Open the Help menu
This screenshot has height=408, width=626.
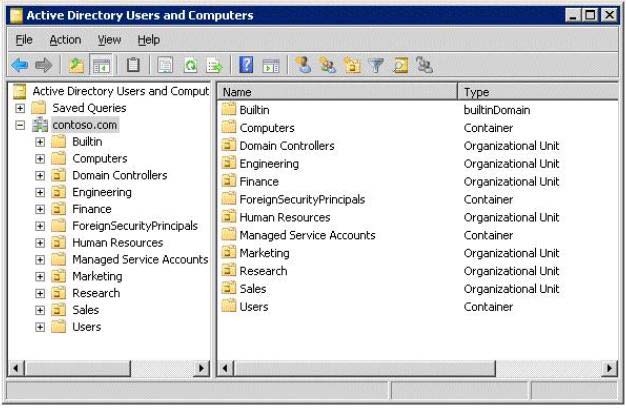(x=149, y=40)
